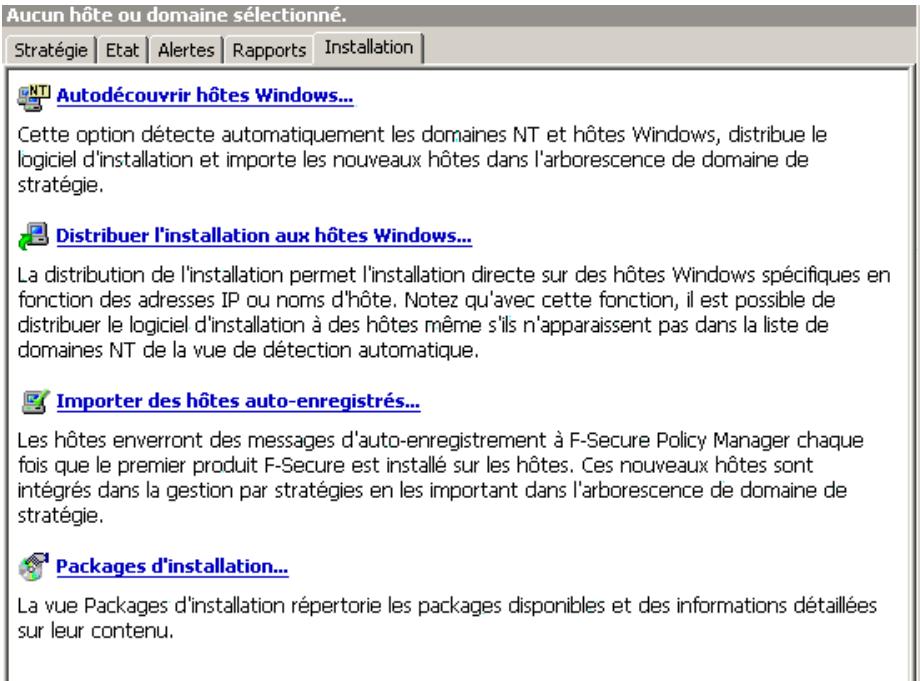Click paragraph starting 'Les hôtes enverront des messages'

pyautogui.click(x=440, y=477)
